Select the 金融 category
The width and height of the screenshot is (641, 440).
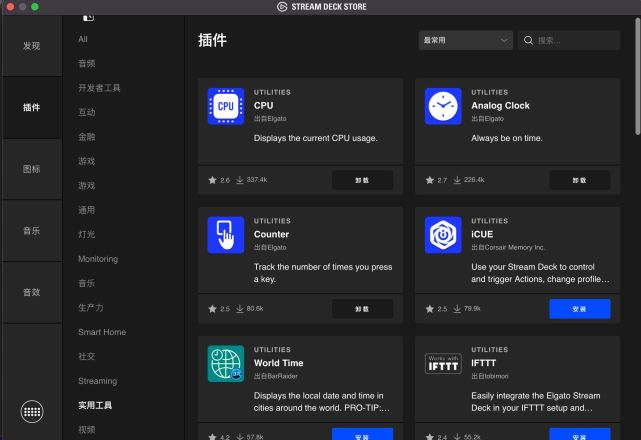coord(87,137)
